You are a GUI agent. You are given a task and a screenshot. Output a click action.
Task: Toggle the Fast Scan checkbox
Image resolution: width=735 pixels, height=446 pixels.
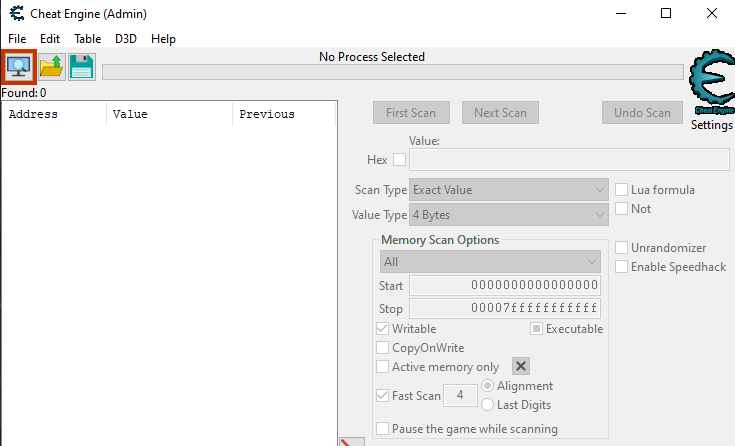[x=382, y=395]
